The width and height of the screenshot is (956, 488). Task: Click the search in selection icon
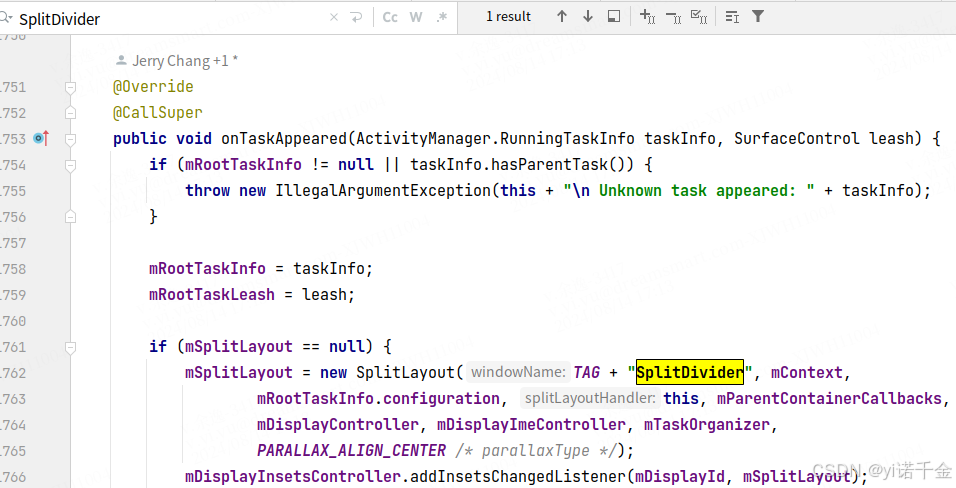coord(732,16)
